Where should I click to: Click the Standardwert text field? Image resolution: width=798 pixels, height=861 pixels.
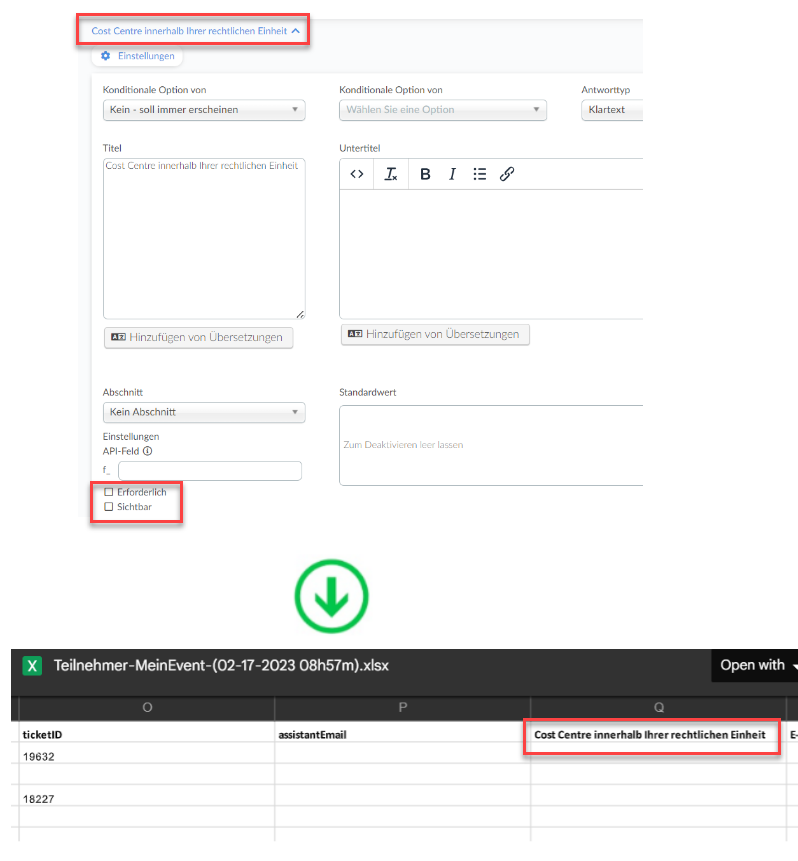(491, 445)
